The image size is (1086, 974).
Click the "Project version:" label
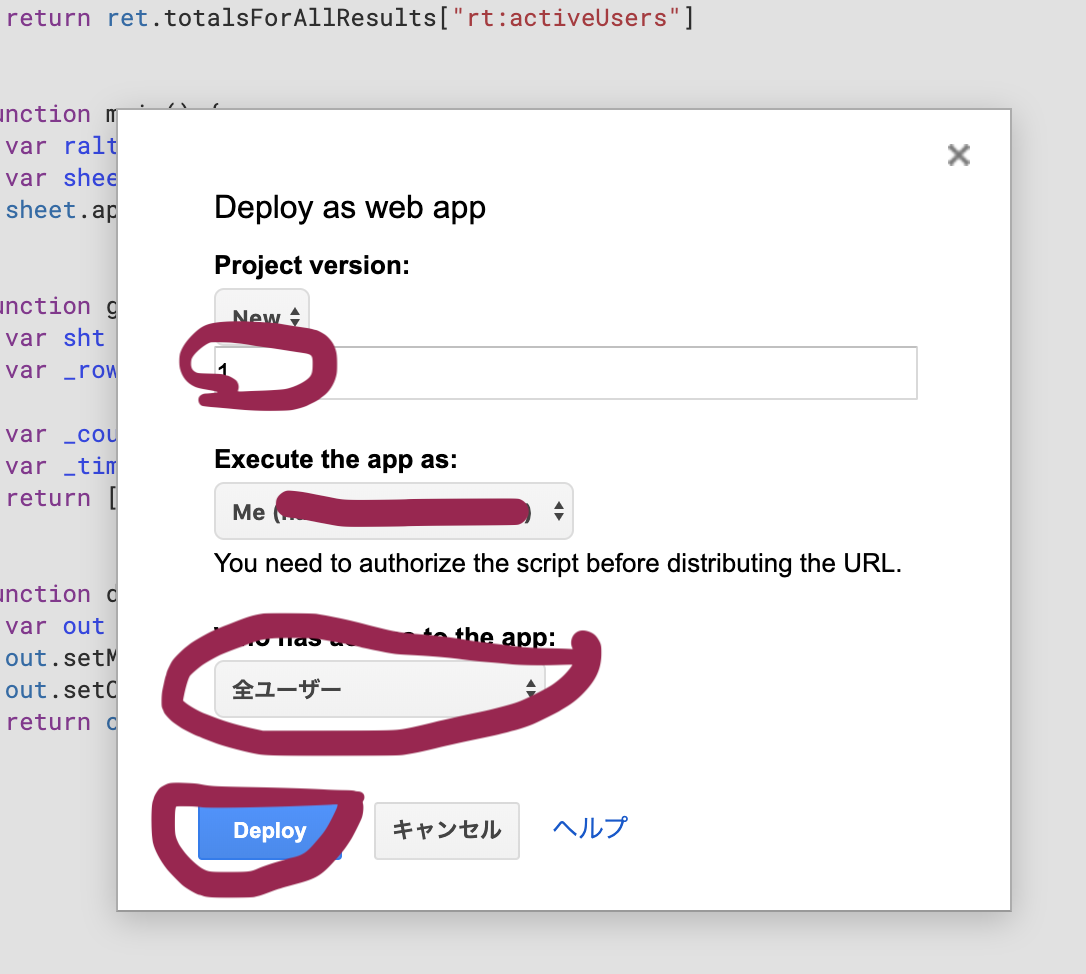click(x=312, y=265)
